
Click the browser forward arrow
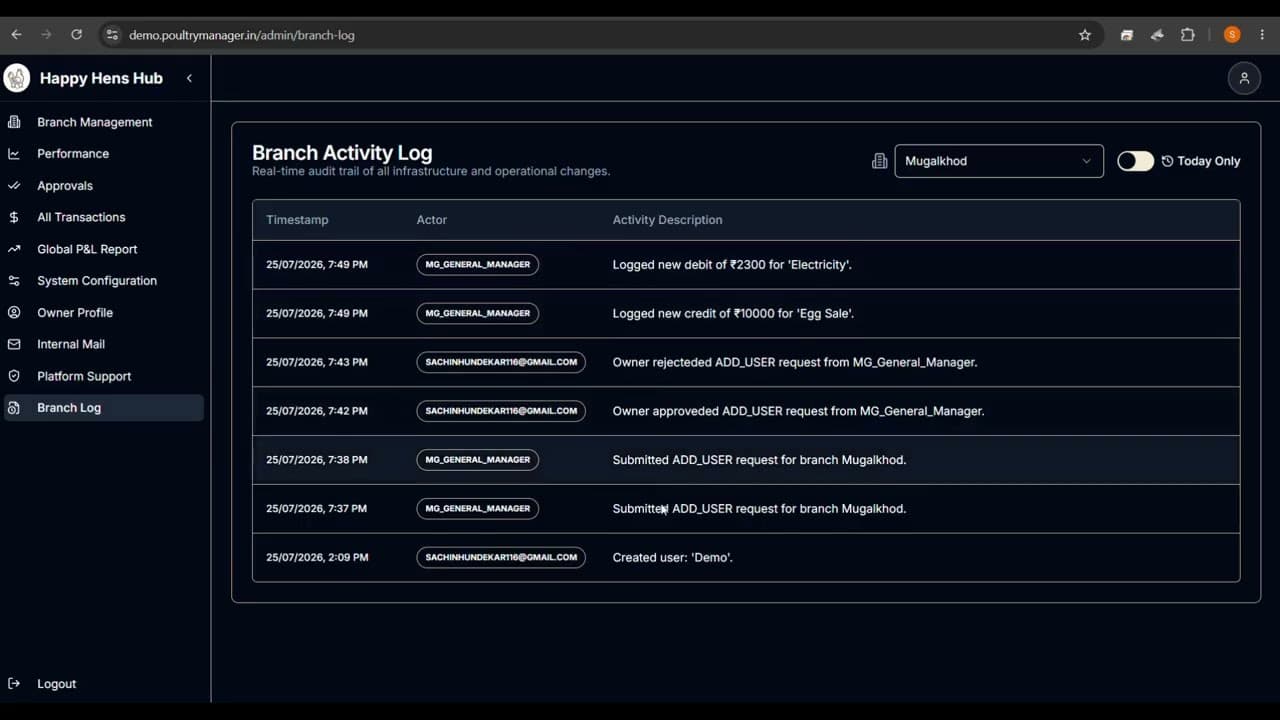click(x=46, y=35)
